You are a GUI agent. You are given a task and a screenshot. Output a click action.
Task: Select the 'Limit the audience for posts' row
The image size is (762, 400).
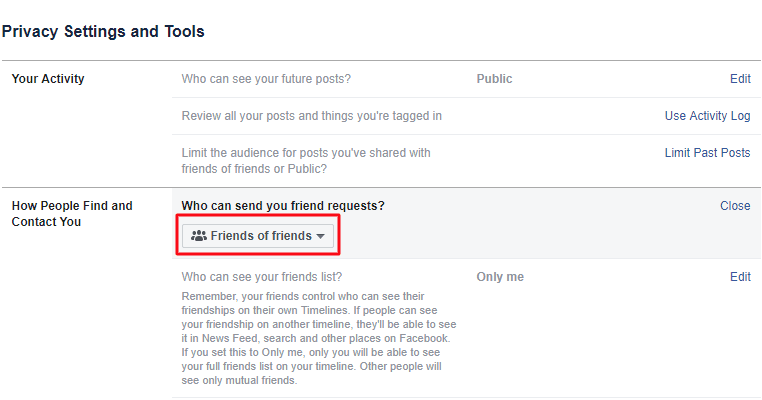click(x=306, y=160)
